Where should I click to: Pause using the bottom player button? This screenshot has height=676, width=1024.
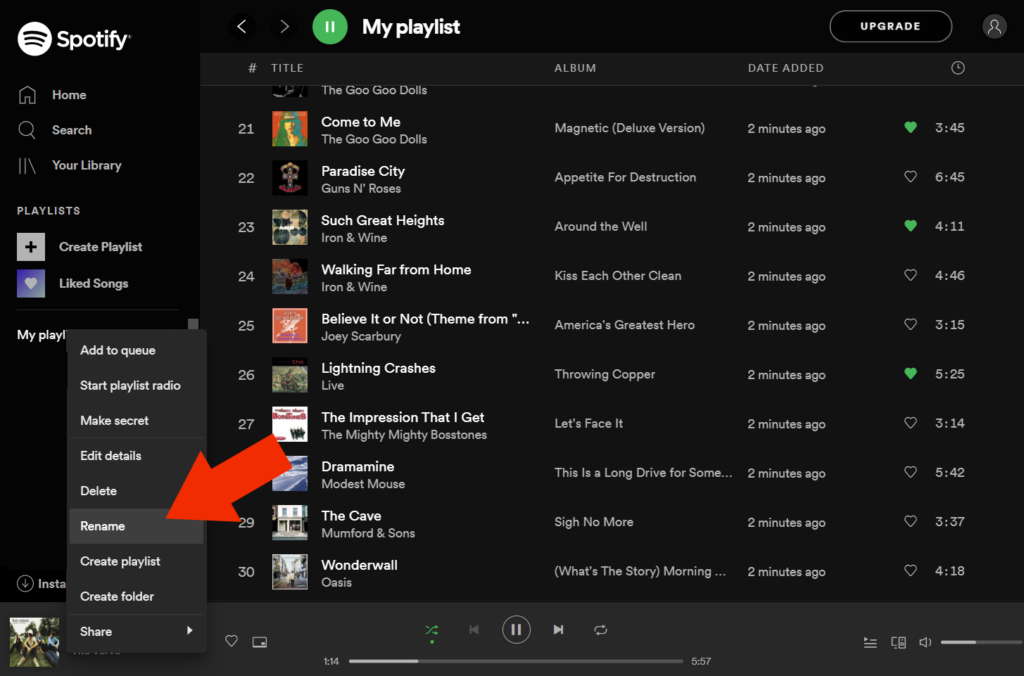click(x=516, y=630)
